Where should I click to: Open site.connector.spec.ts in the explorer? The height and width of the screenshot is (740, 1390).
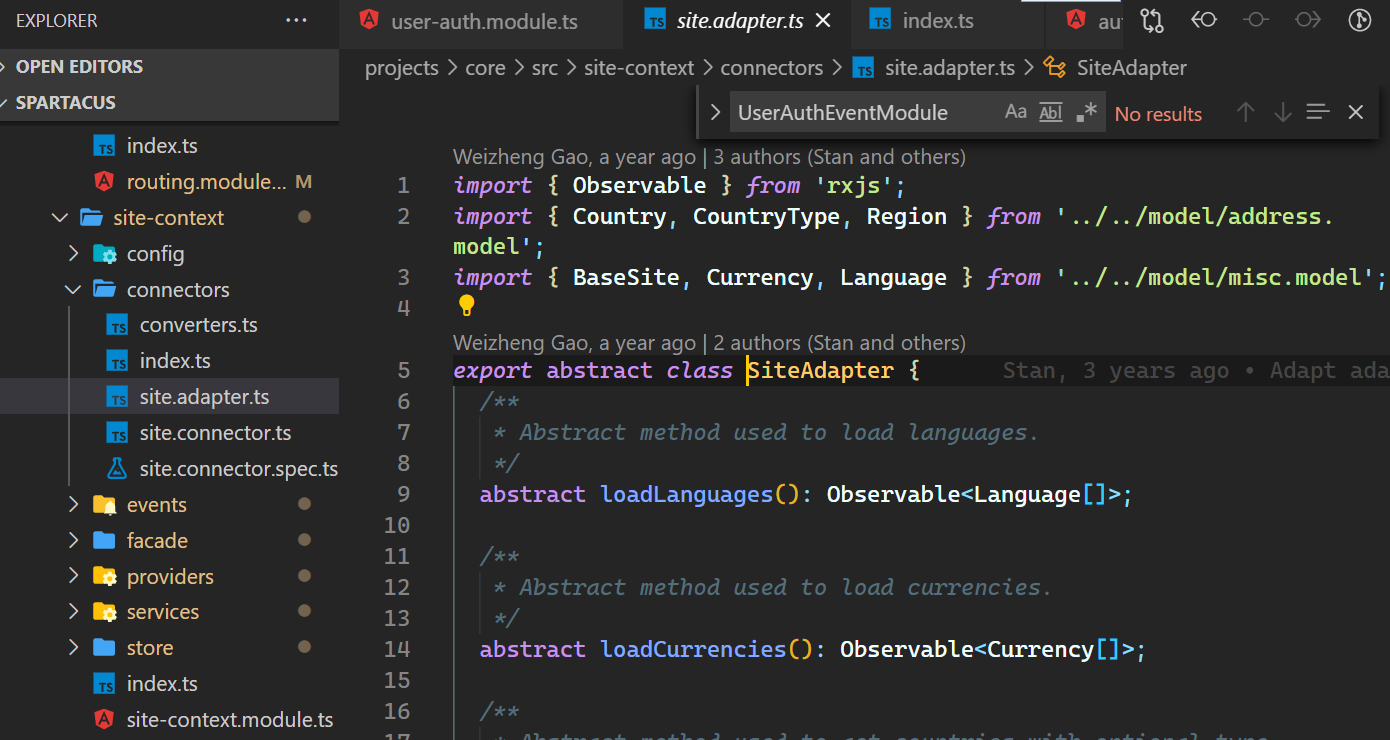238,469
